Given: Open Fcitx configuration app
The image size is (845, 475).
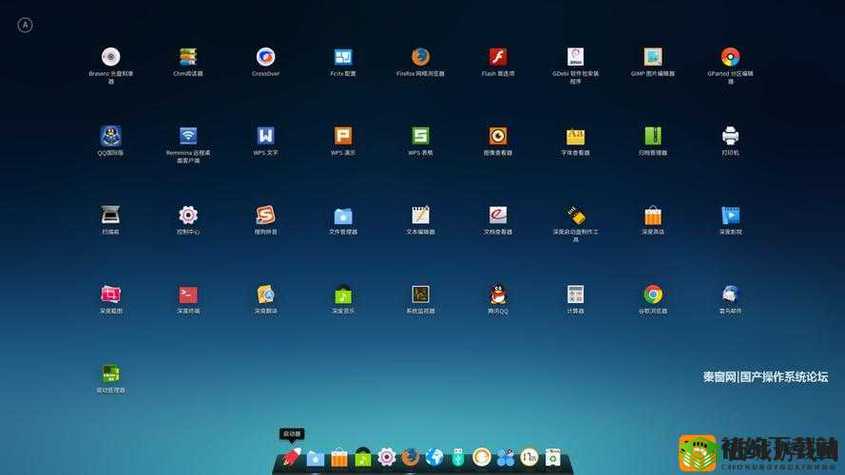Looking at the screenshot, I should (x=343, y=57).
